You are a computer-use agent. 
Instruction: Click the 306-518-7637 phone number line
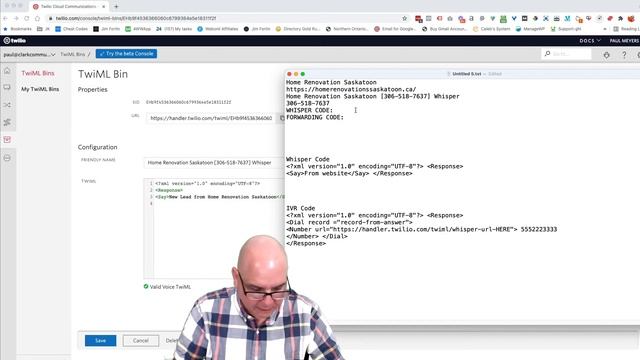coord(308,103)
